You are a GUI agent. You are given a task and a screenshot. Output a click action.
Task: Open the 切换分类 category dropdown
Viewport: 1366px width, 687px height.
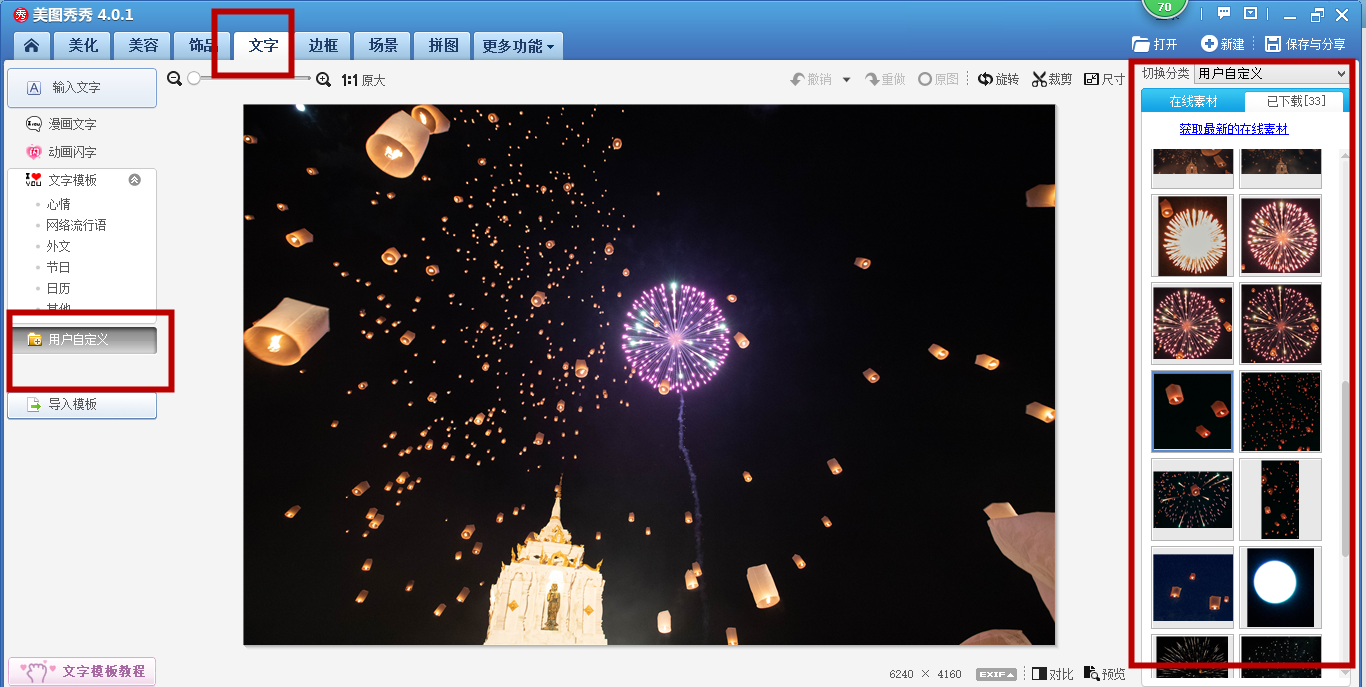(x=1272, y=73)
